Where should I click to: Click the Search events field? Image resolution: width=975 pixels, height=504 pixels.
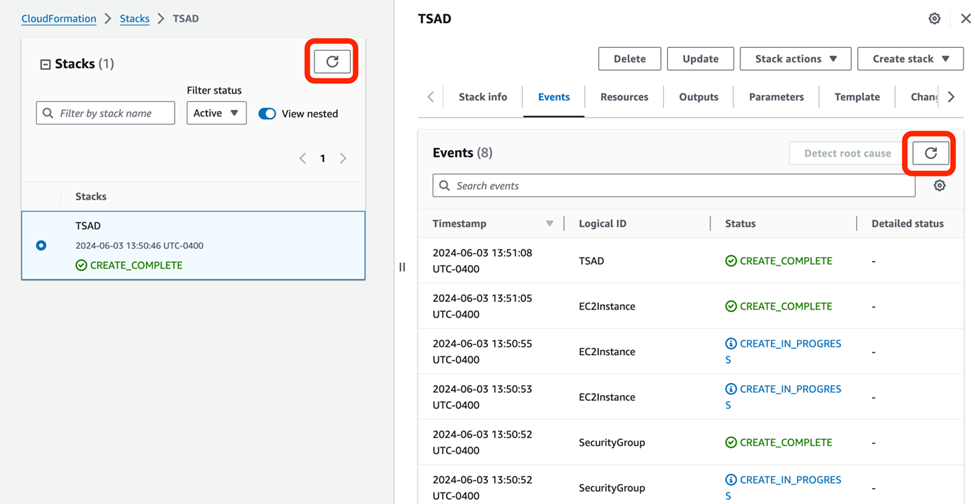(x=674, y=186)
